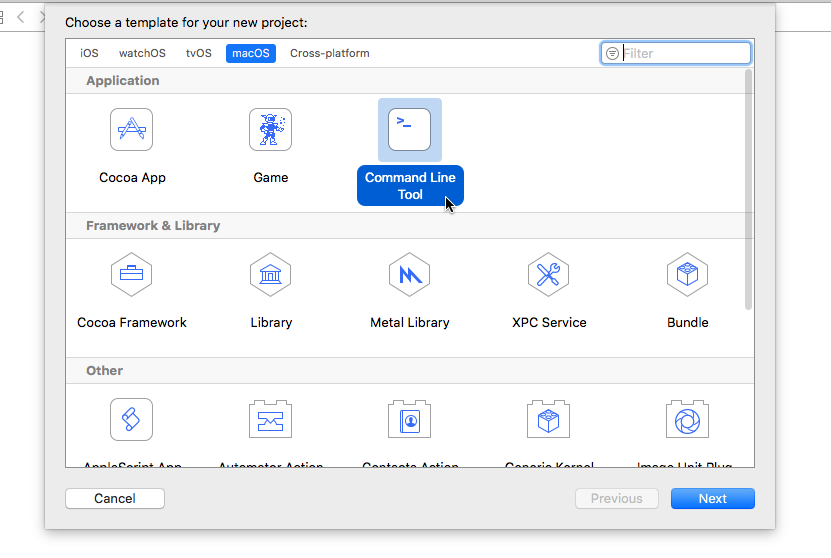Click the "XPC Service" label
This screenshot has height=558, width=831.
pyautogui.click(x=549, y=323)
